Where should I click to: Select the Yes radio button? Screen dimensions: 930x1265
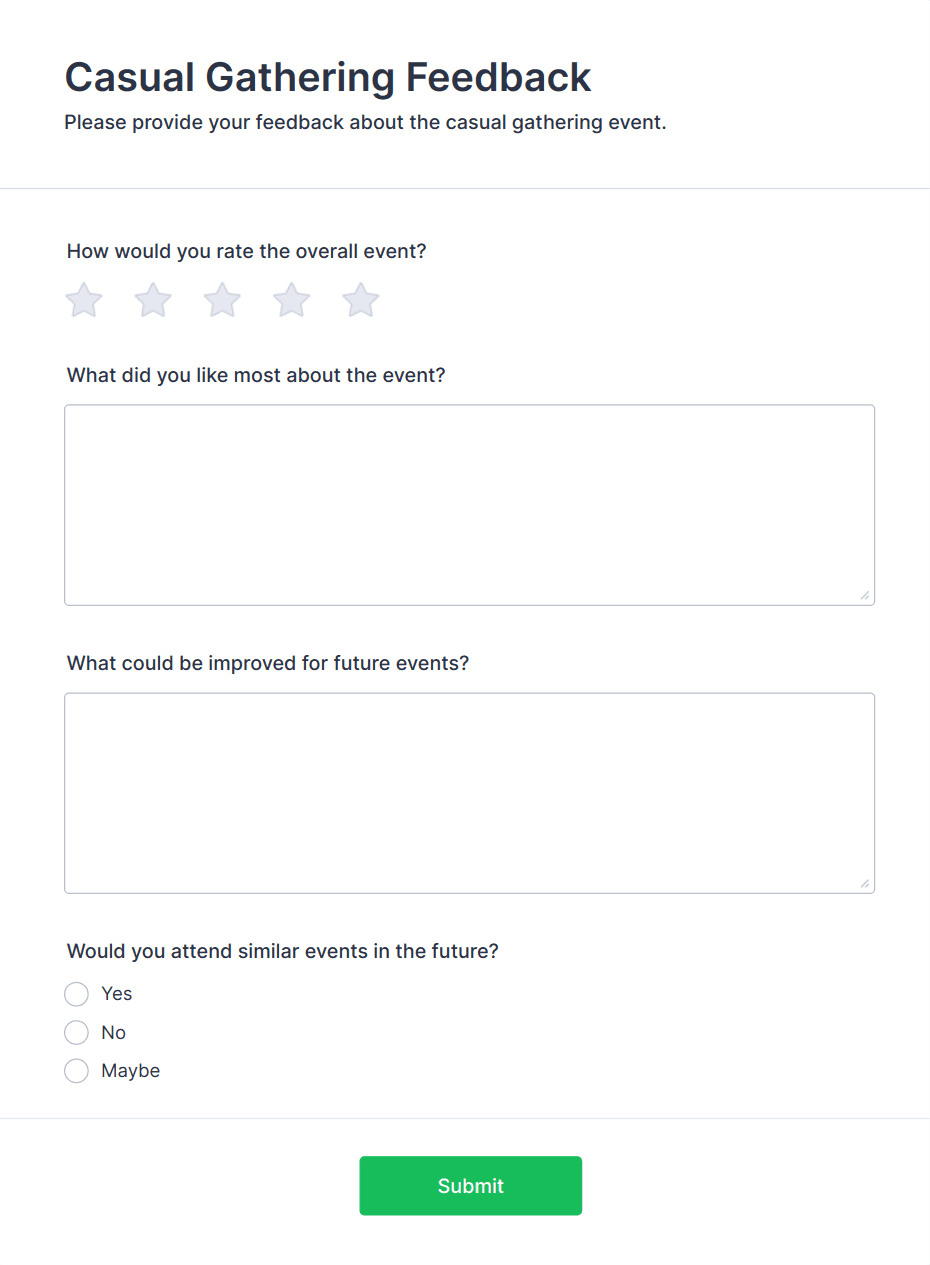[77, 994]
